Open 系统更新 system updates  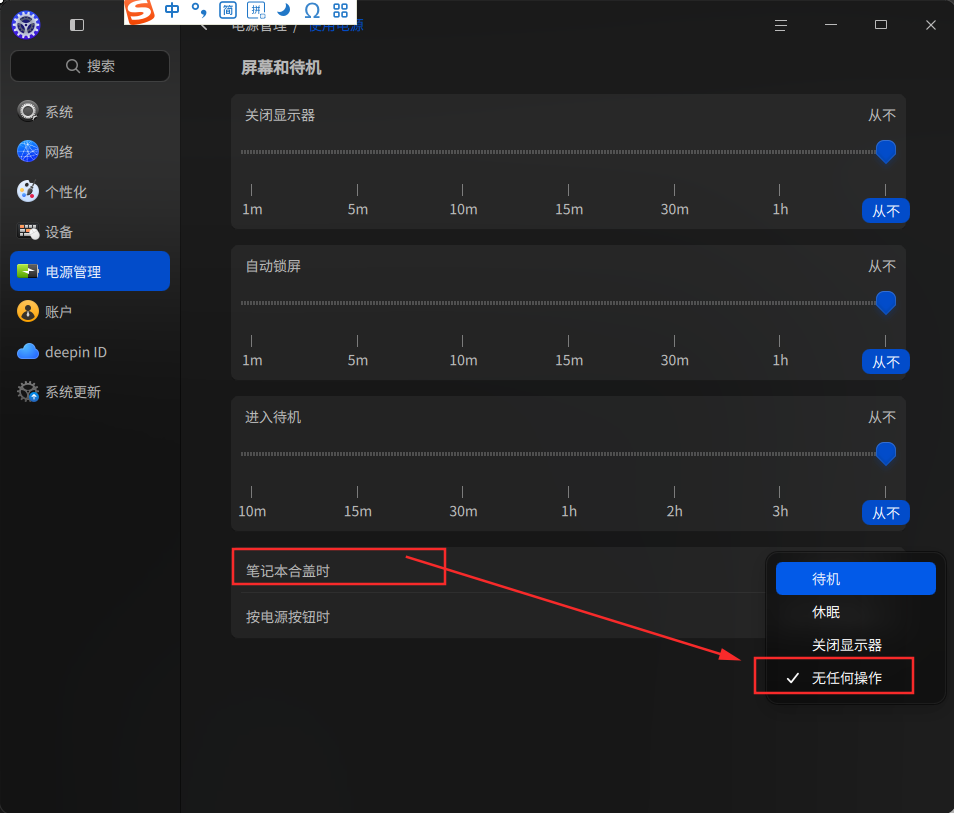pyautogui.click(x=90, y=392)
